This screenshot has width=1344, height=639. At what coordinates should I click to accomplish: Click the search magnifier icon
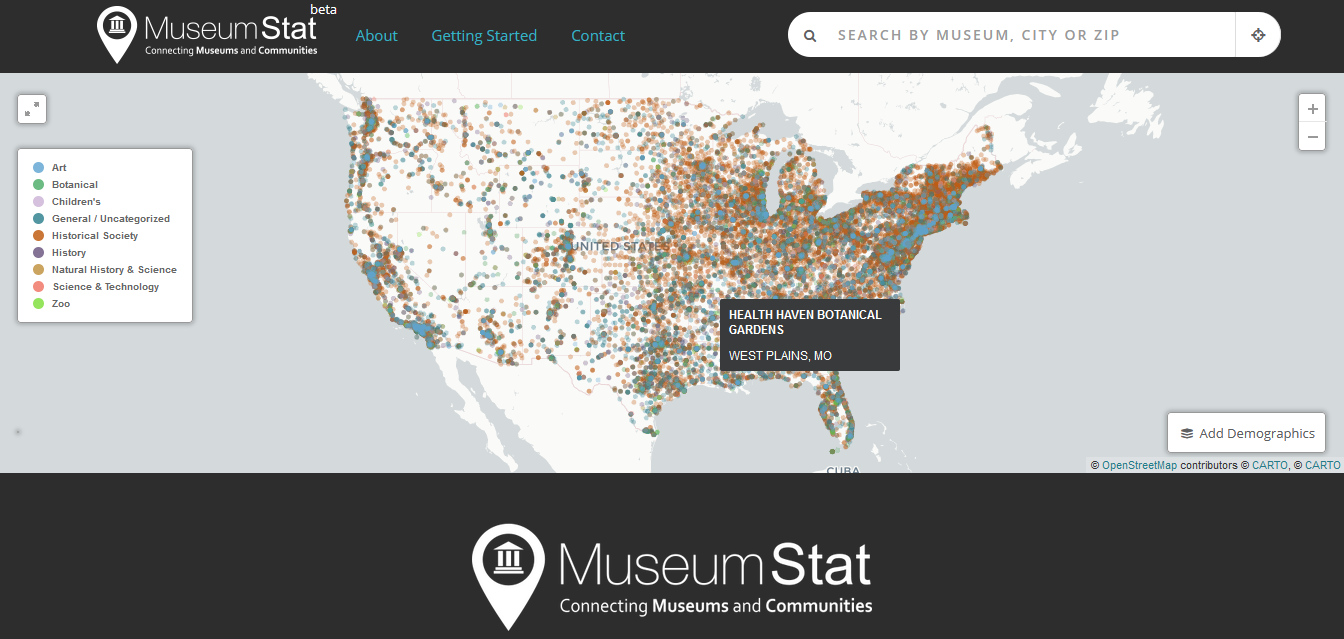click(811, 36)
